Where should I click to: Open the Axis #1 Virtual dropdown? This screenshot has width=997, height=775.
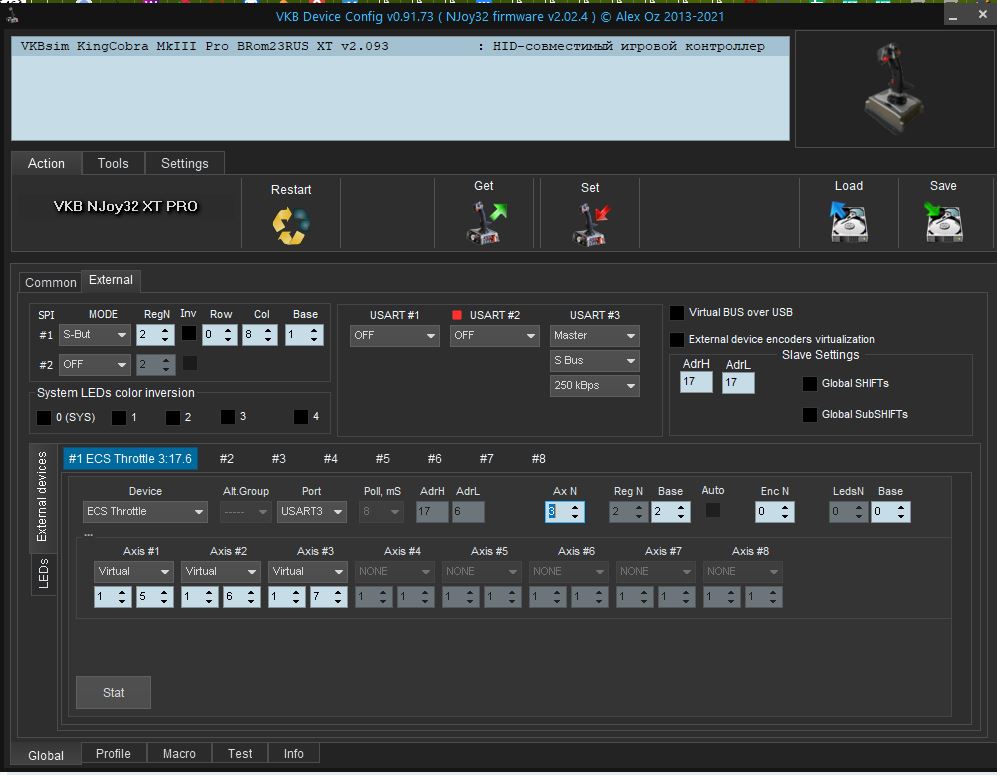tap(134, 572)
